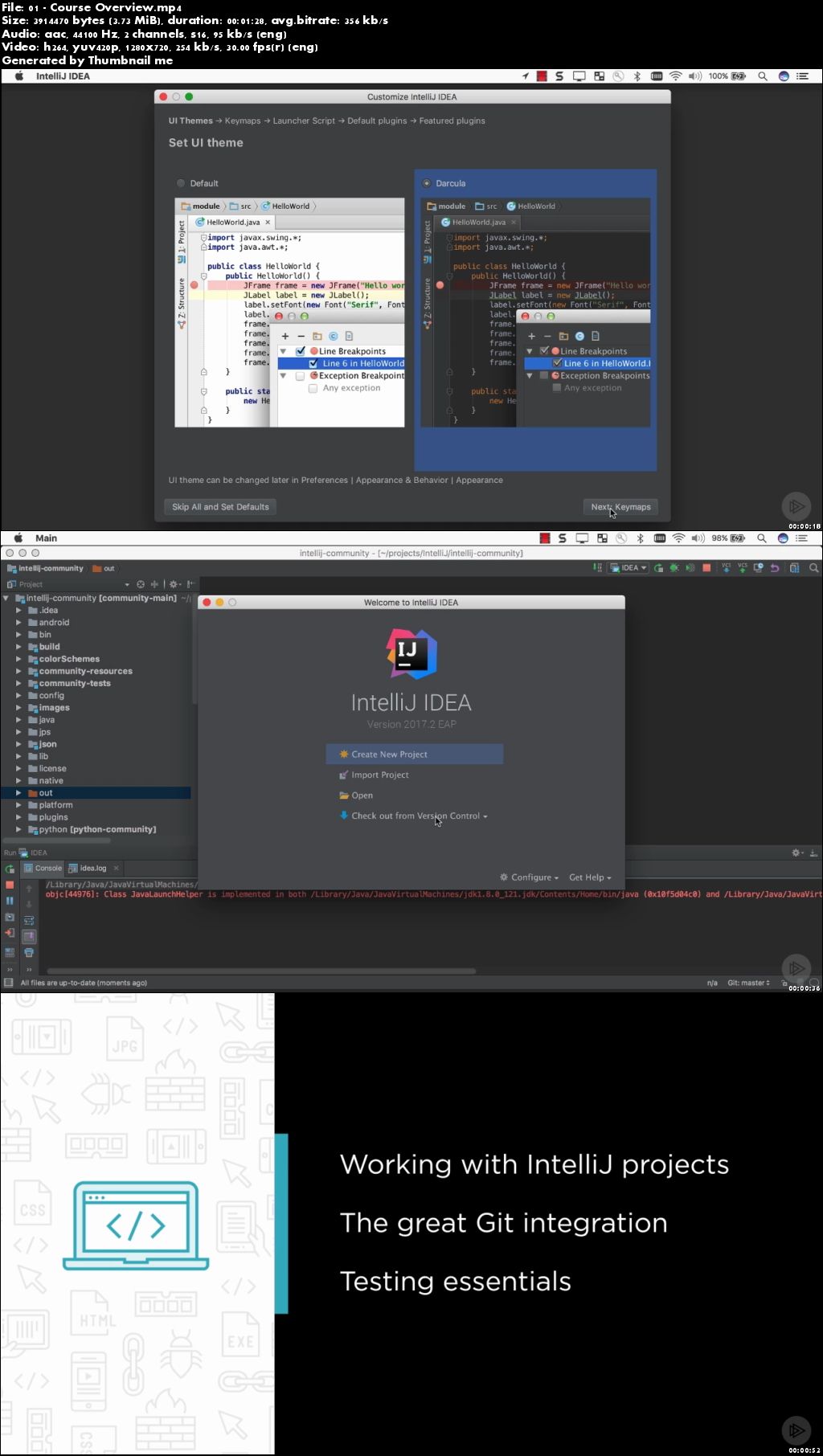Click Dump Threads camera icon

pyautogui.click(x=10, y=917)
